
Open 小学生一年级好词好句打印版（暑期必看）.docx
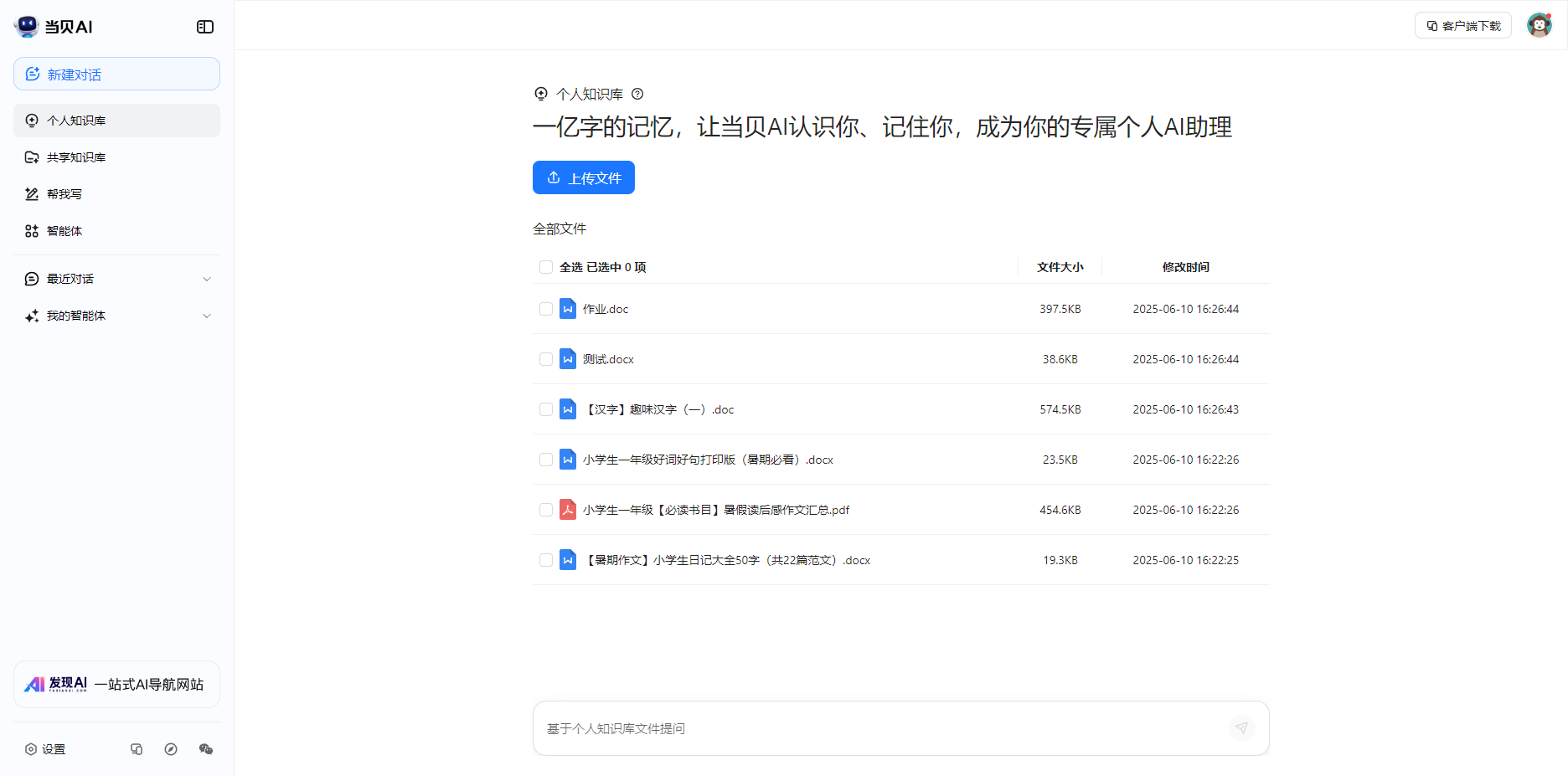tap(708, 460)
